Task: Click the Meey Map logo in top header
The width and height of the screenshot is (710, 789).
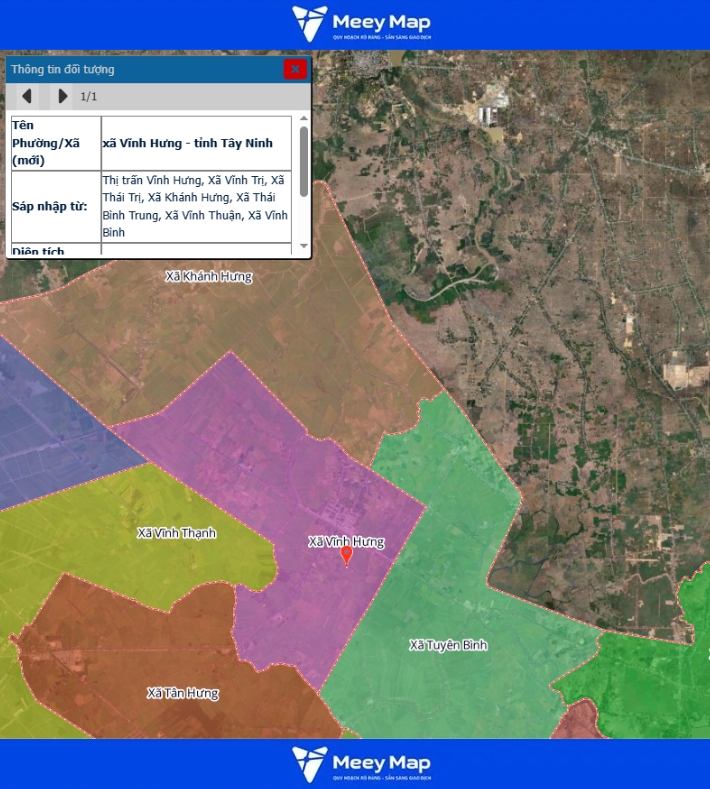Action: (x=361, y=25)
